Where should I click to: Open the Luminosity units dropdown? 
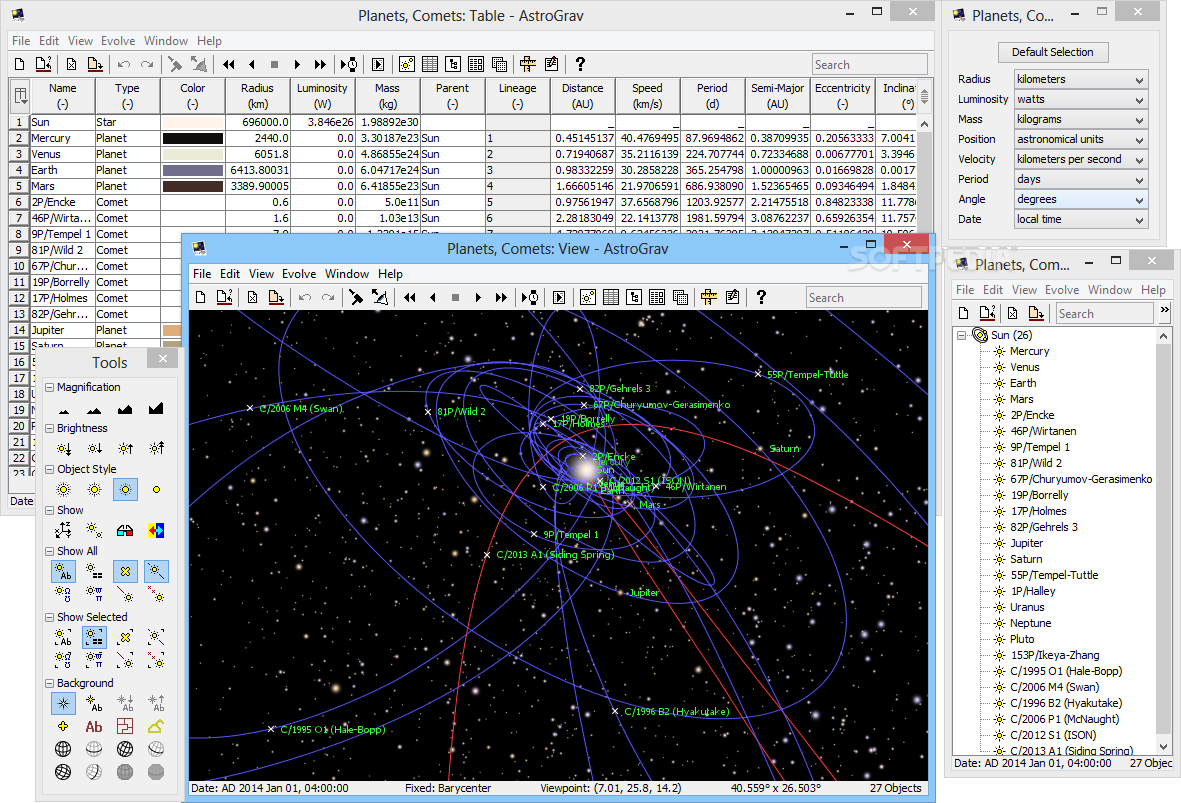(x=1080, y=99)
